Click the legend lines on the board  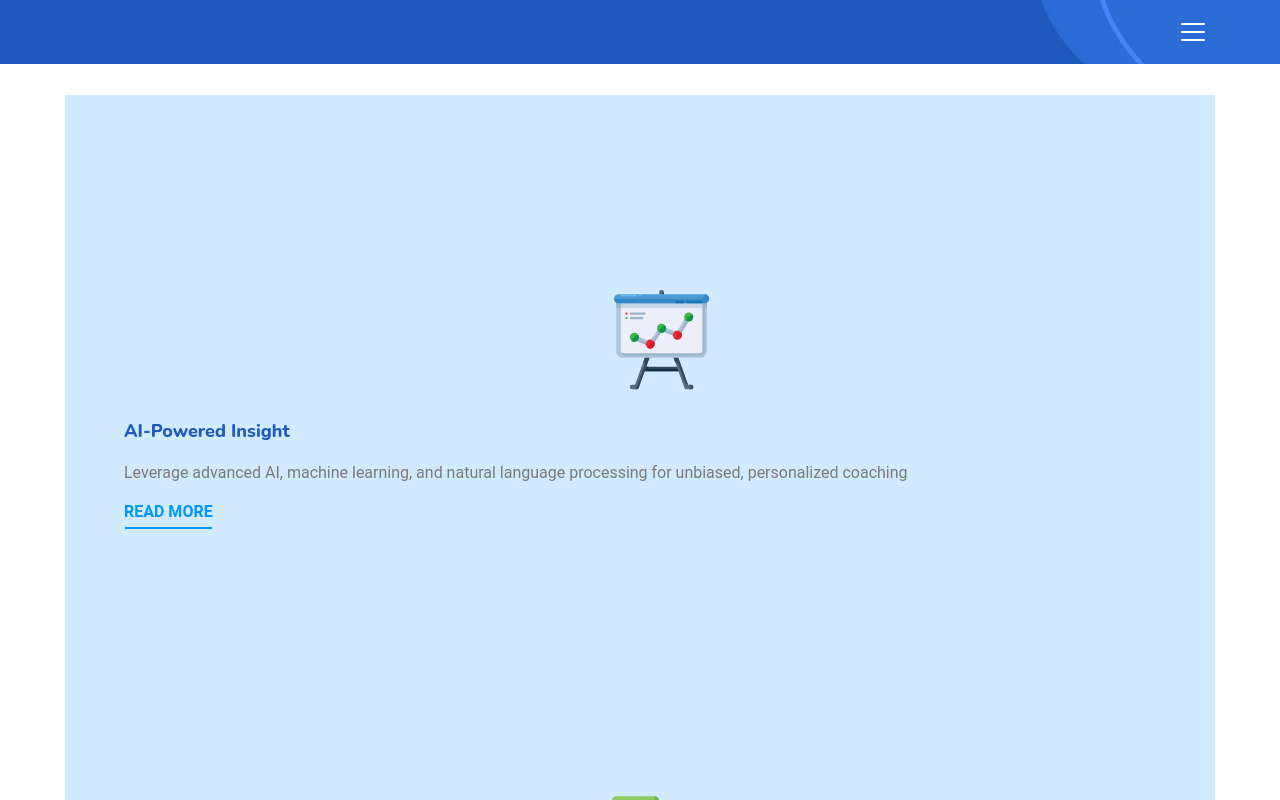click(x=636, y=315)
